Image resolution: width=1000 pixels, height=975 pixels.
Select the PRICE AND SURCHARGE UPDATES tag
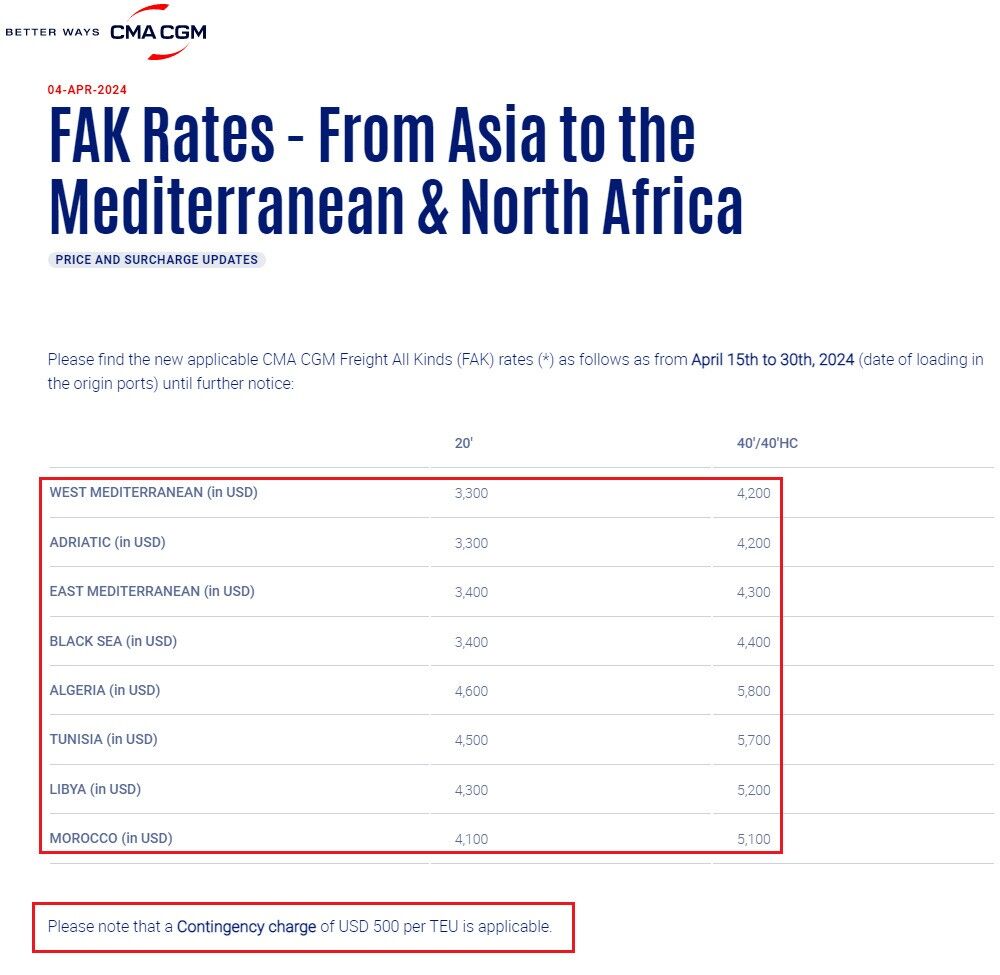156,260
